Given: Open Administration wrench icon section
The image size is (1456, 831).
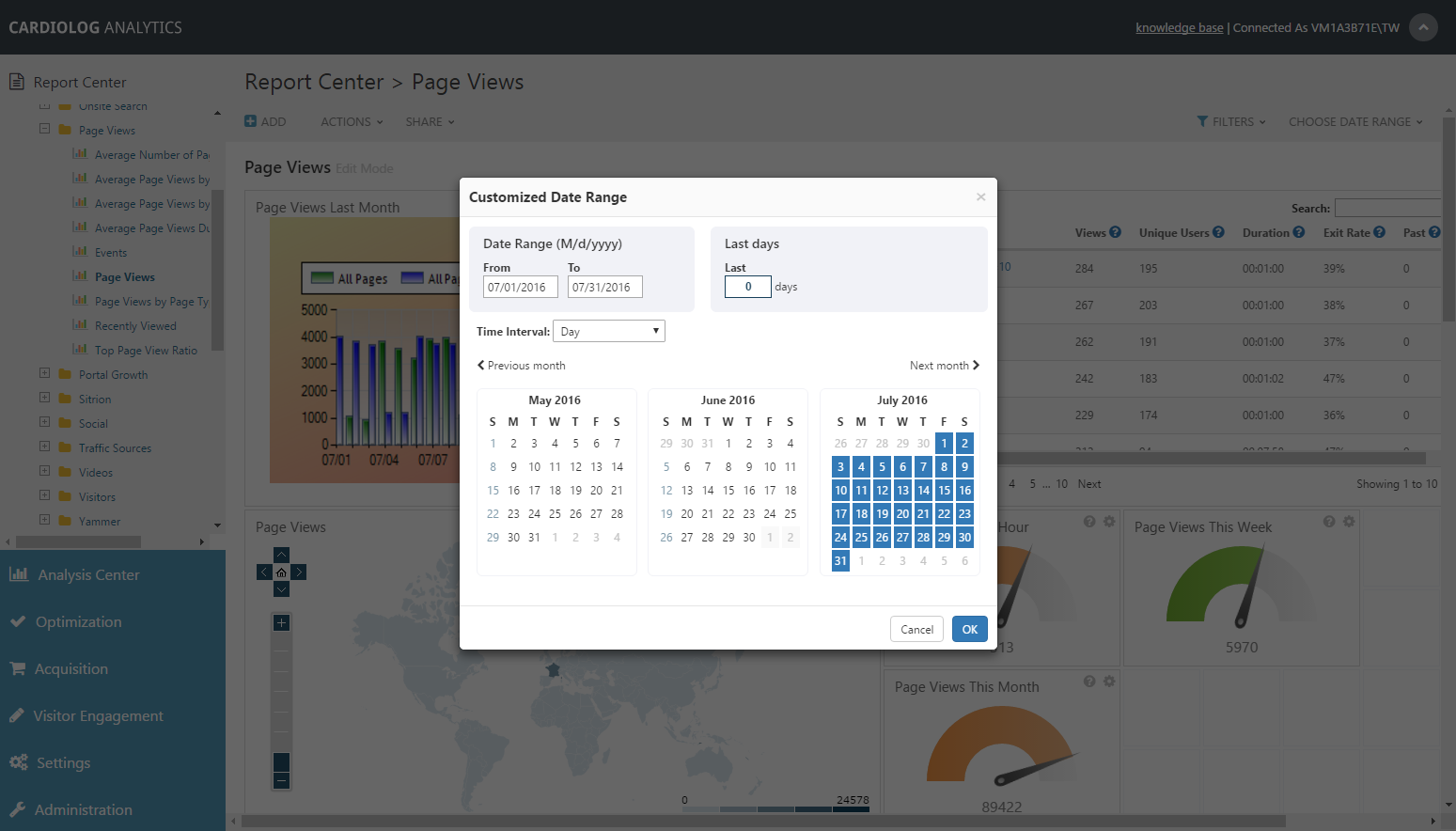Looking at the screenshot, I should pos(17,809).
